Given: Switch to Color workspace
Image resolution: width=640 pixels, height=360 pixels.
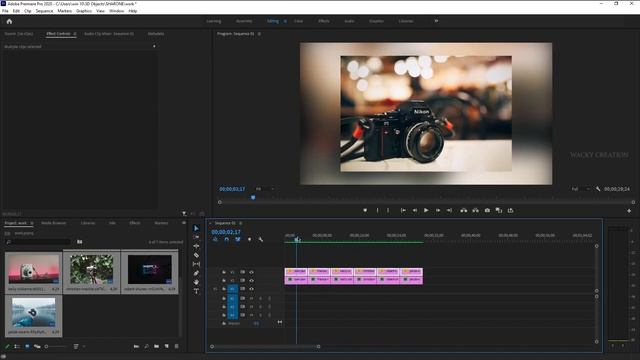Looking at the screenshot, I should click(x=298, y=21).
